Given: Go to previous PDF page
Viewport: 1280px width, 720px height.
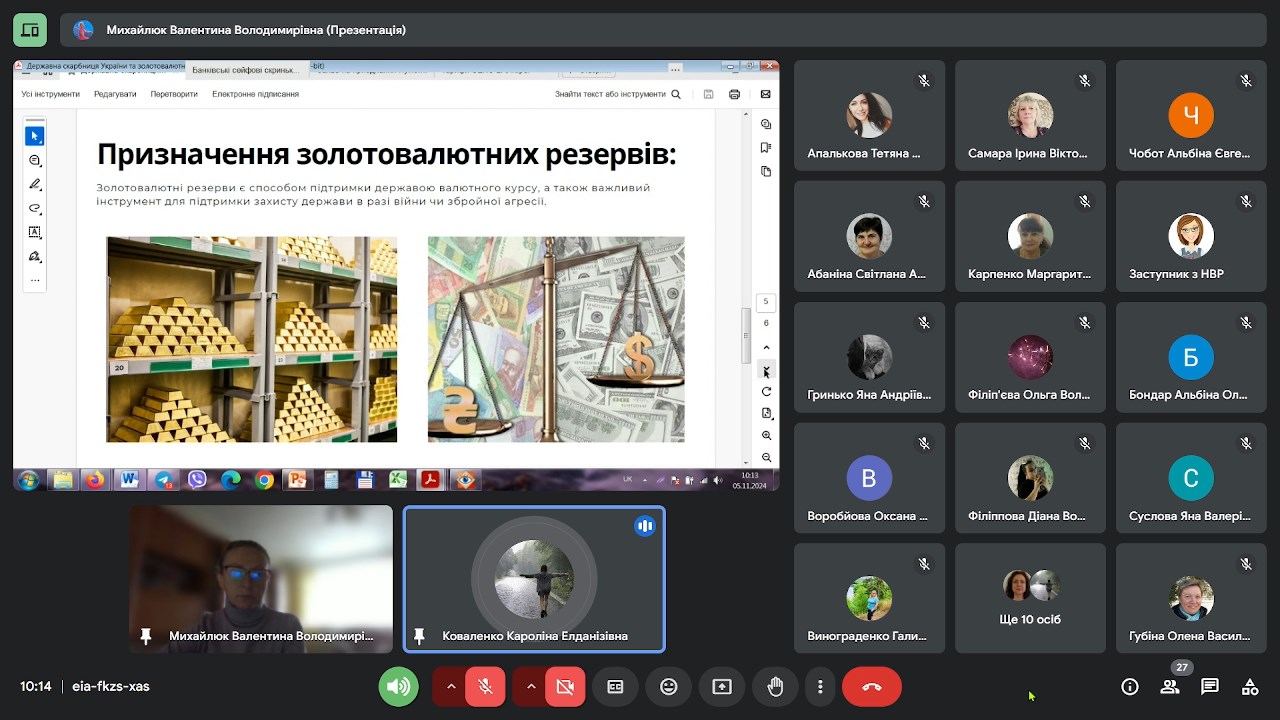Looking at the screenshot, I should coord(766,347).
